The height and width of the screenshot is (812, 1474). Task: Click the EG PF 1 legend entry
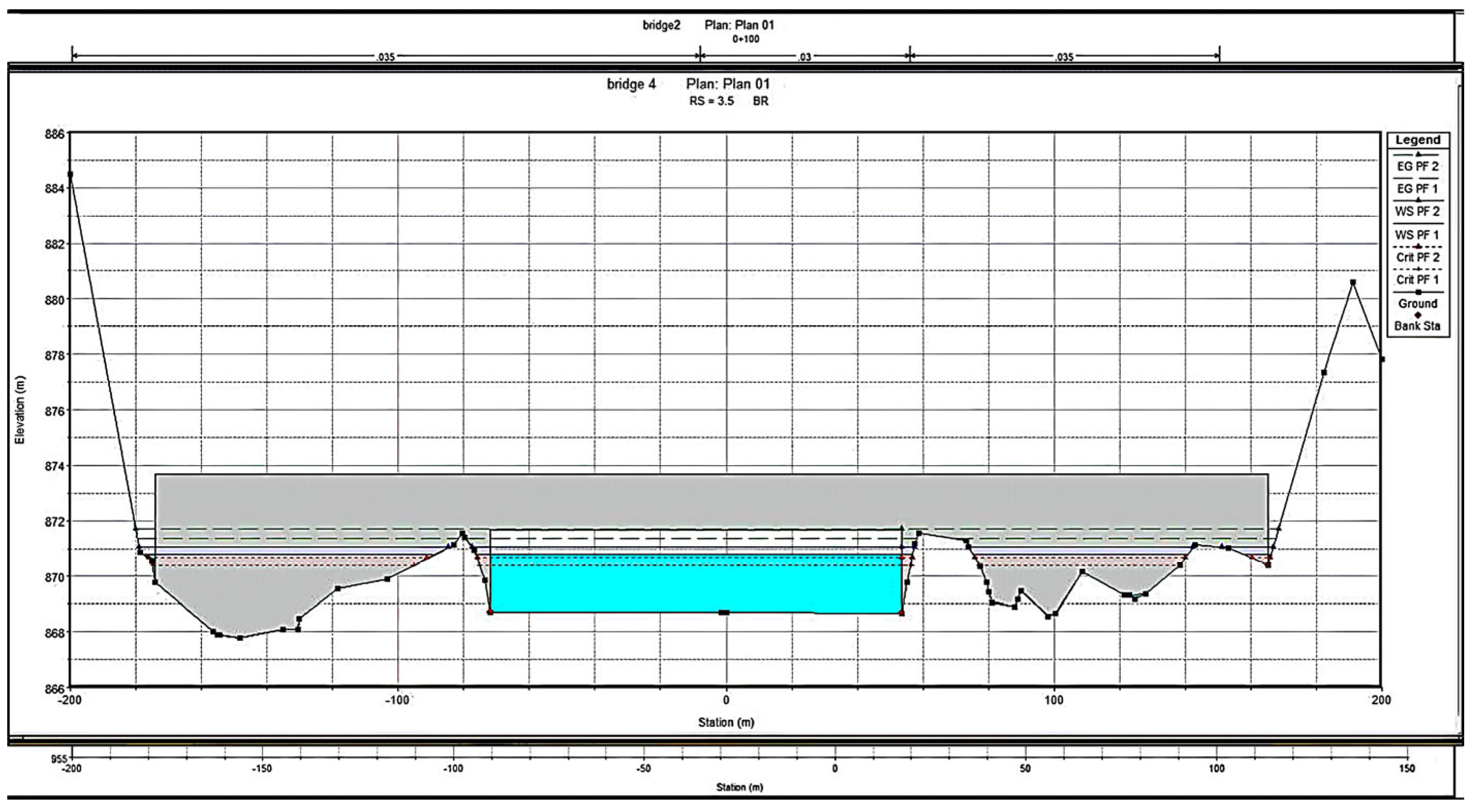pyautogui.click(x=1417, y=189)
